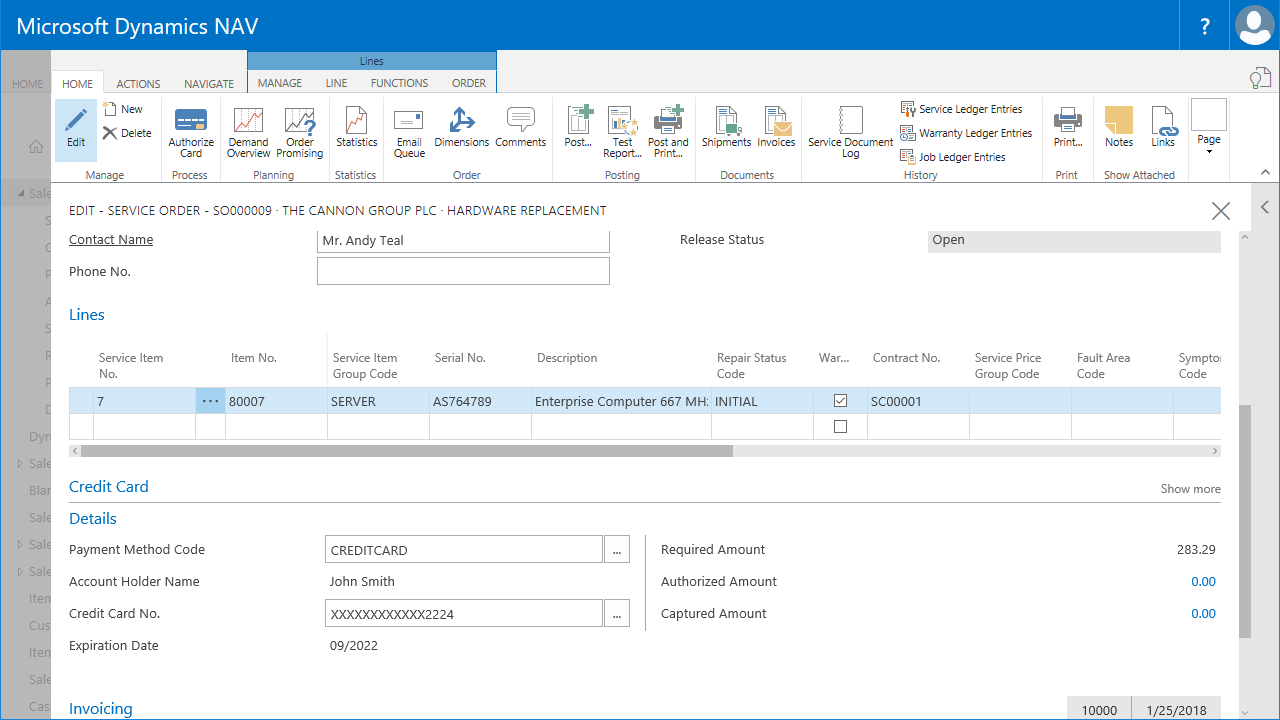The height and width of the screenshot is (720, 1280).
Task: Show attached Links
Action: [1163, 128]
